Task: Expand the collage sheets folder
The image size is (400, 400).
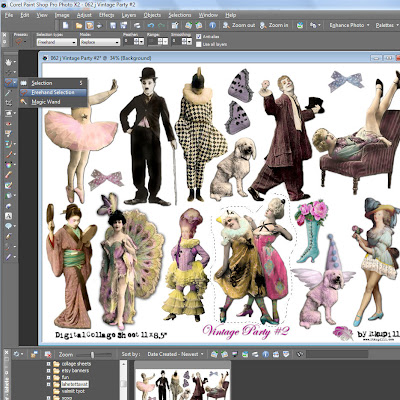Action: pyautogui.click(x=48, y=364)
